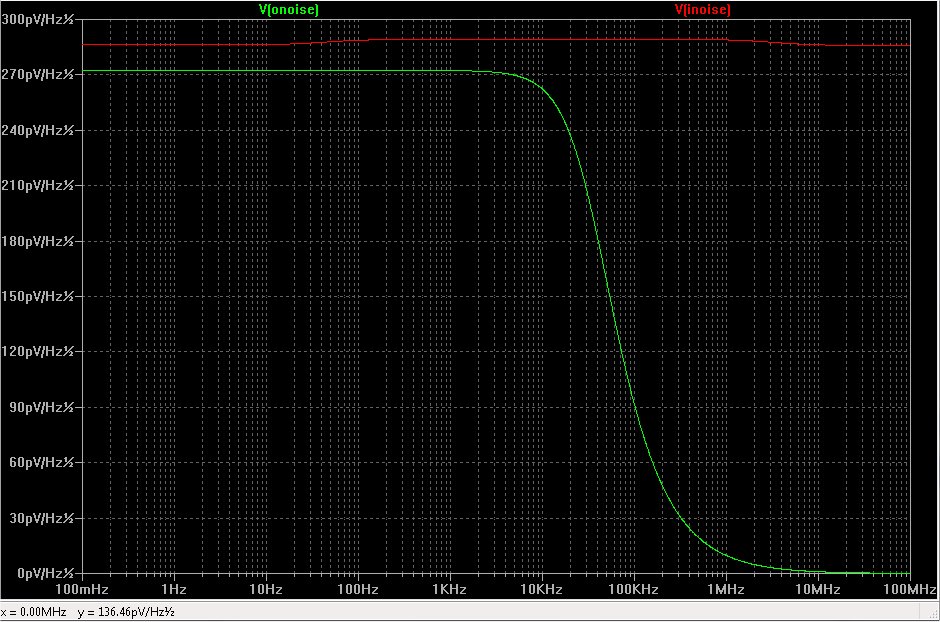The width and height of the screenshot is (940, 622).
Task: Click the 60pV/Hz½ y-axis label
Action: point(41,462)
